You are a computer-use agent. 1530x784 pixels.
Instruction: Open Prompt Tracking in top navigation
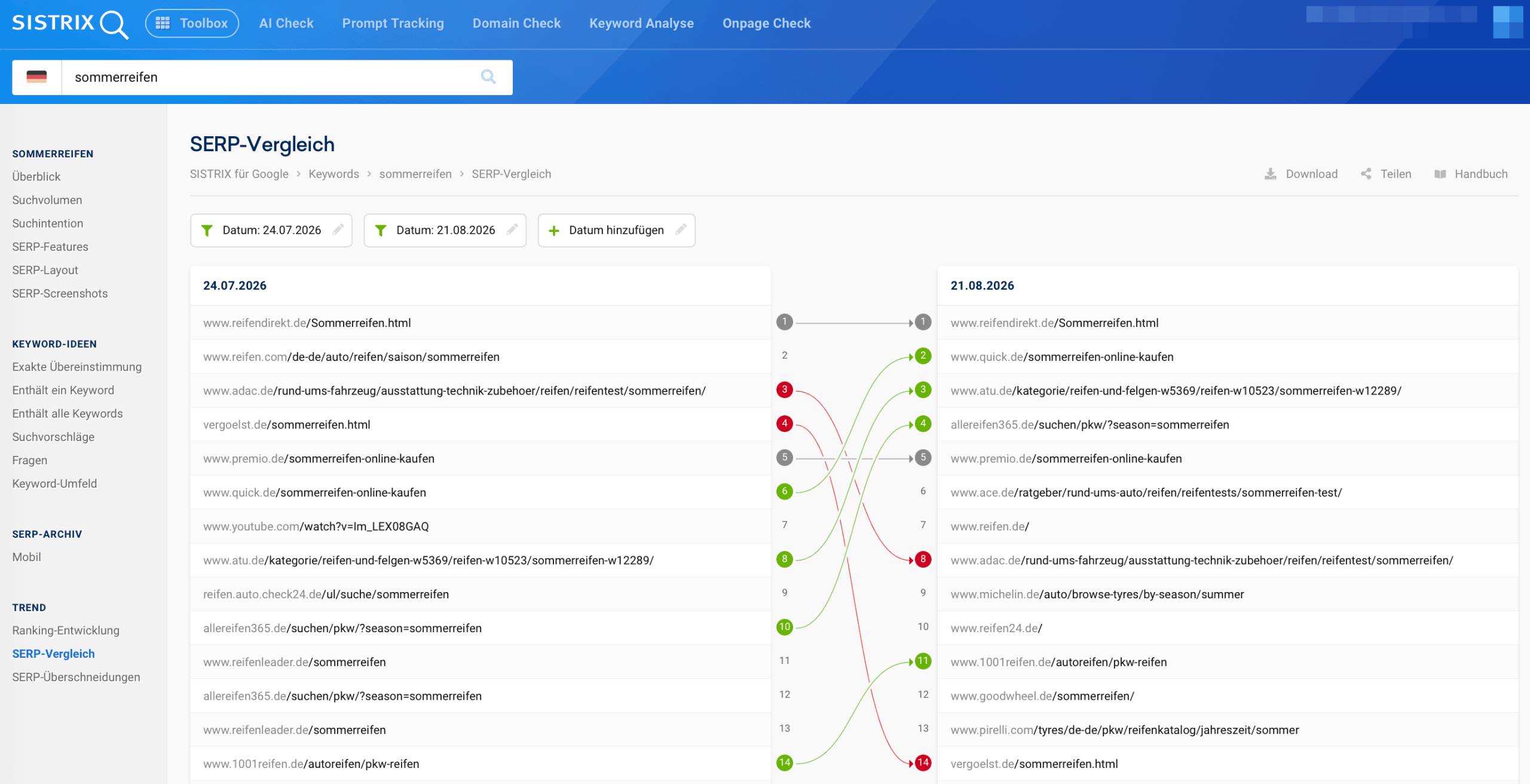393,23
